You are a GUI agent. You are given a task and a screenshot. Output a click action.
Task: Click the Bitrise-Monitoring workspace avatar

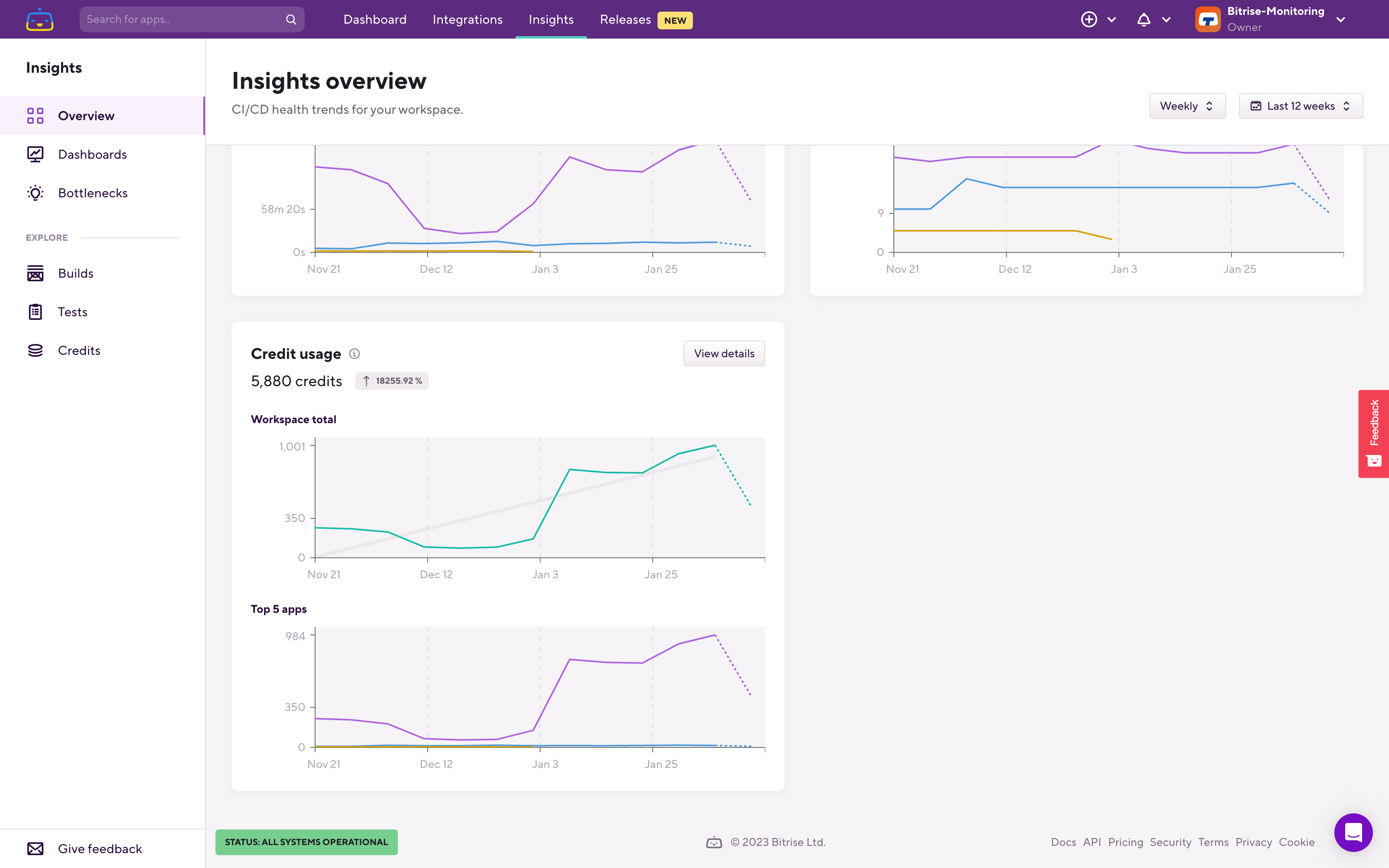coord(1208,20)
